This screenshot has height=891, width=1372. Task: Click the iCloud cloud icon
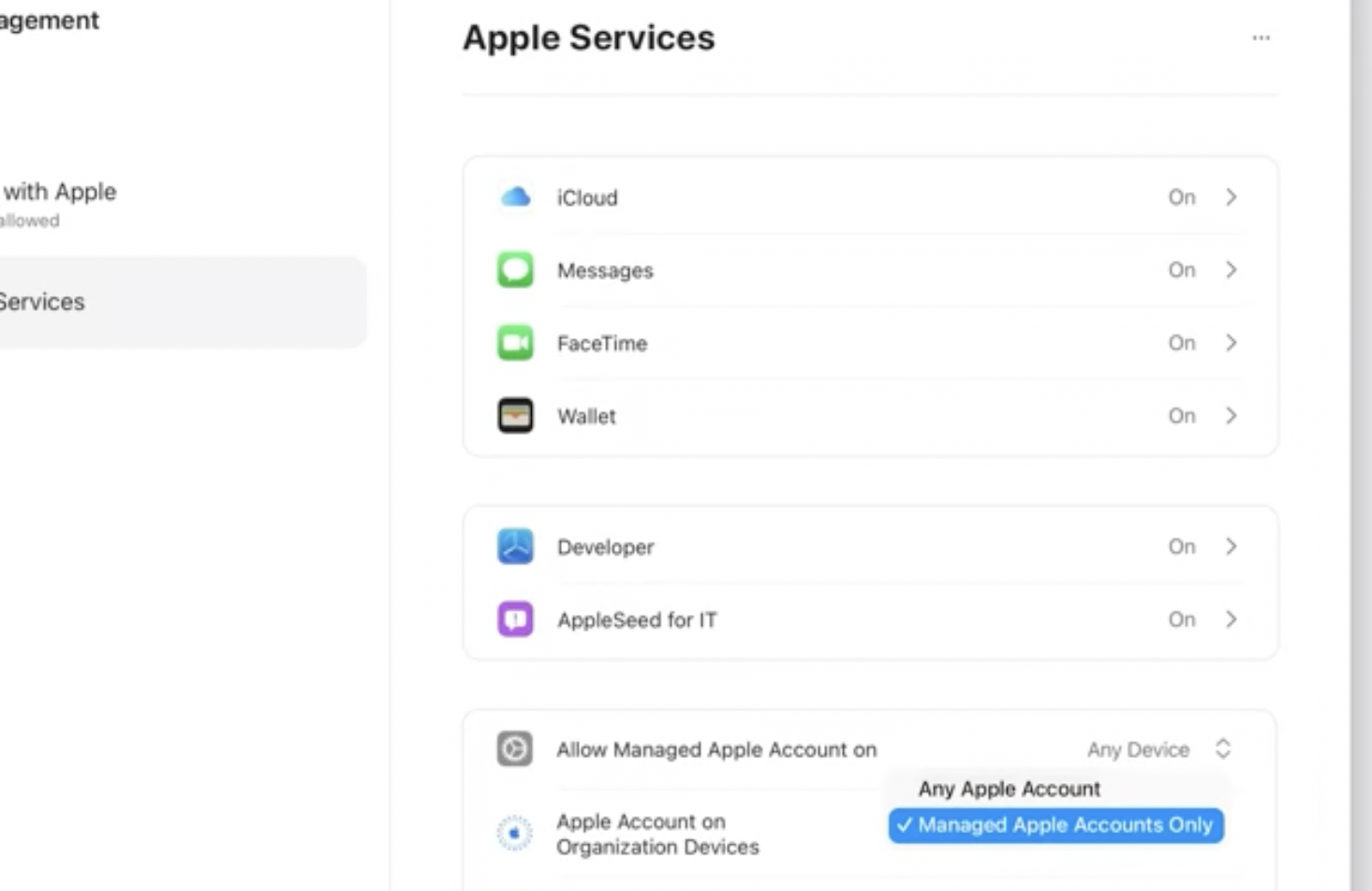coord(515,198)
